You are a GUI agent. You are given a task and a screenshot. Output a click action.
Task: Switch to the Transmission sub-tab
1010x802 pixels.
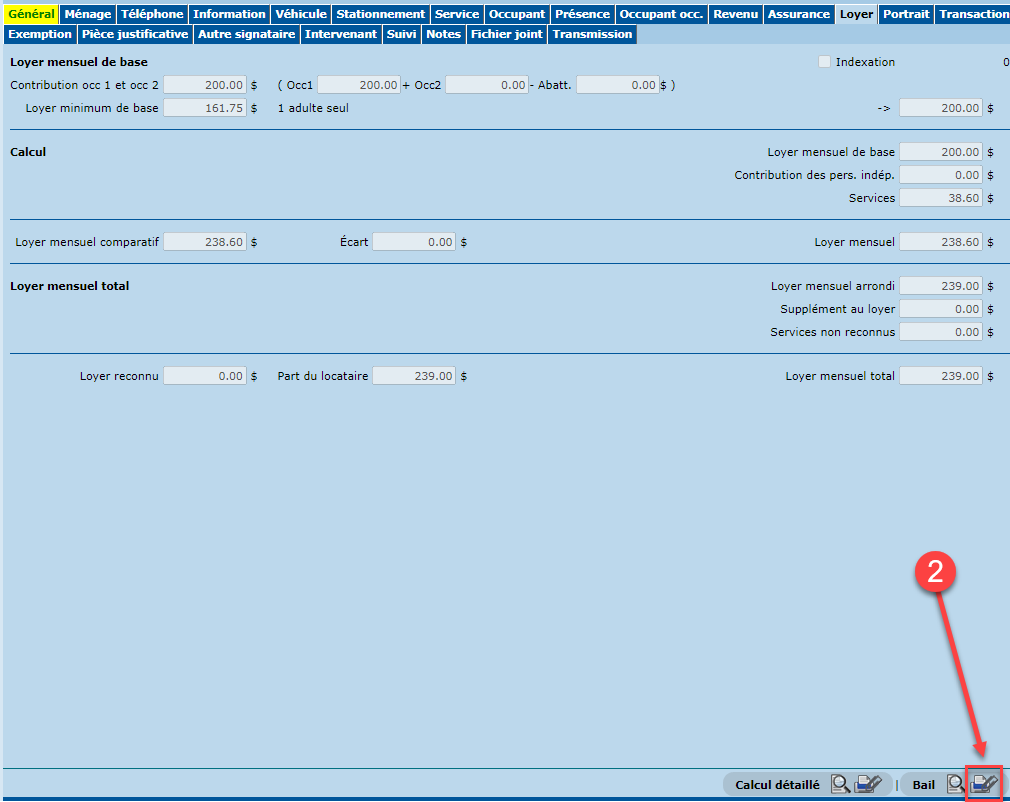[592, 34]
